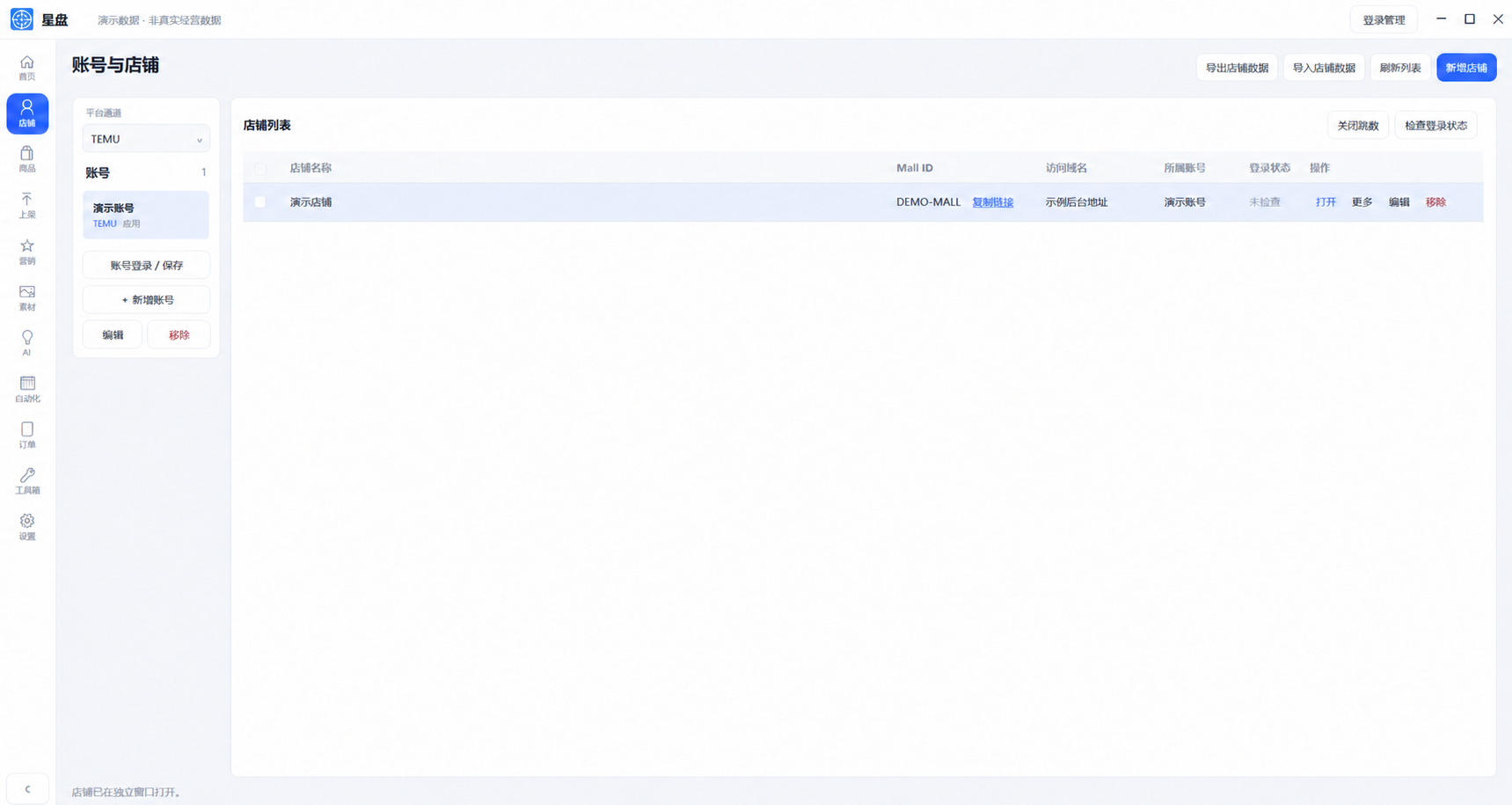
Task: Collapse the sidebar with the bottom chevron
Action: 27,789
